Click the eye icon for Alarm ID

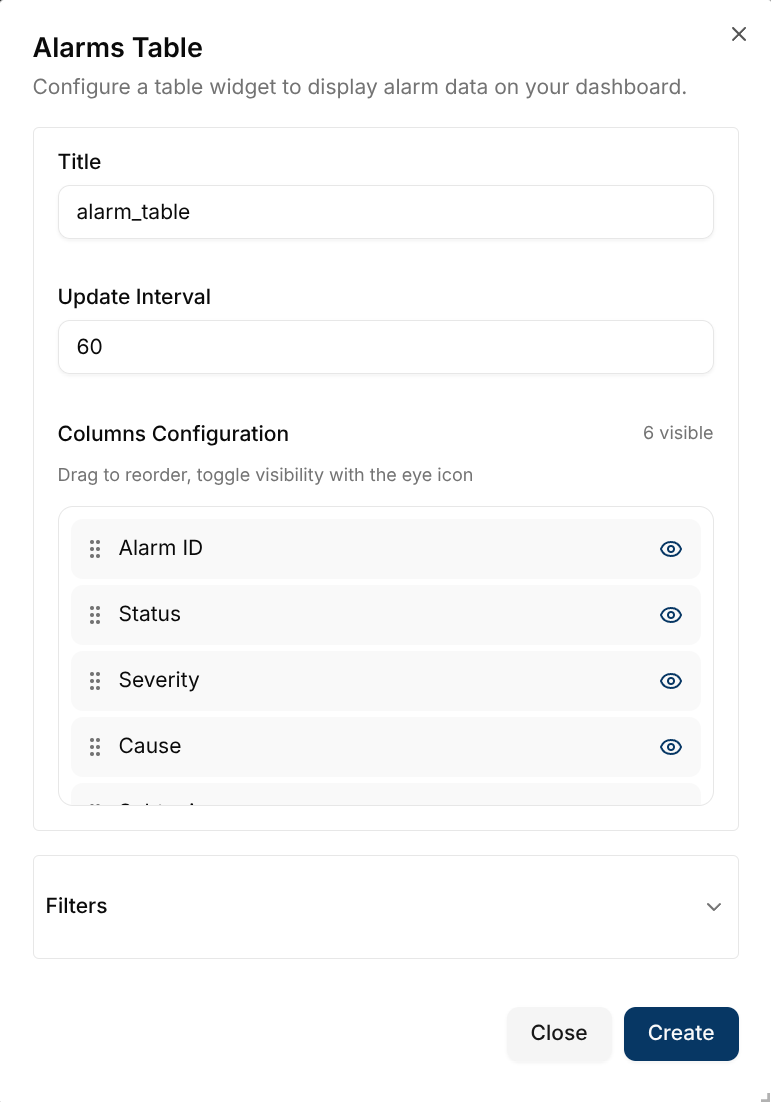(x=670, y=548)
